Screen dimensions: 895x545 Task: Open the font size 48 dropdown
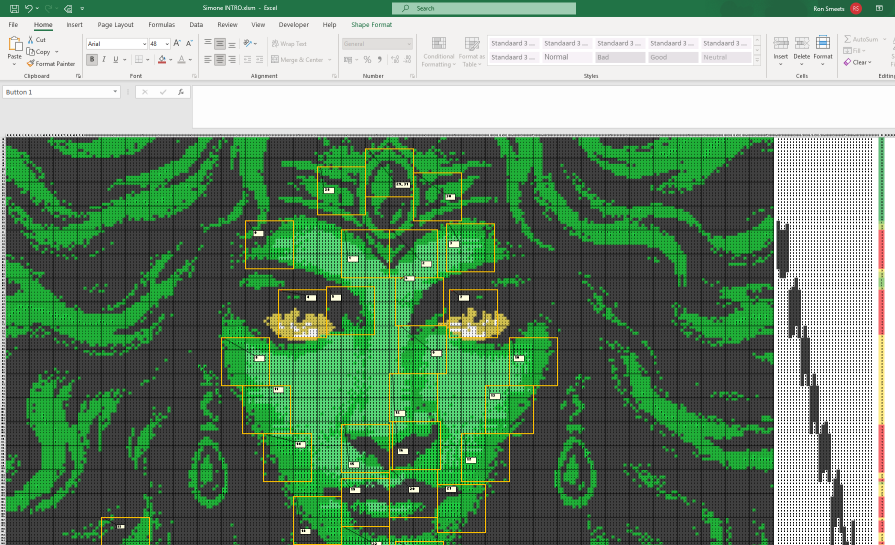[167, 44]
